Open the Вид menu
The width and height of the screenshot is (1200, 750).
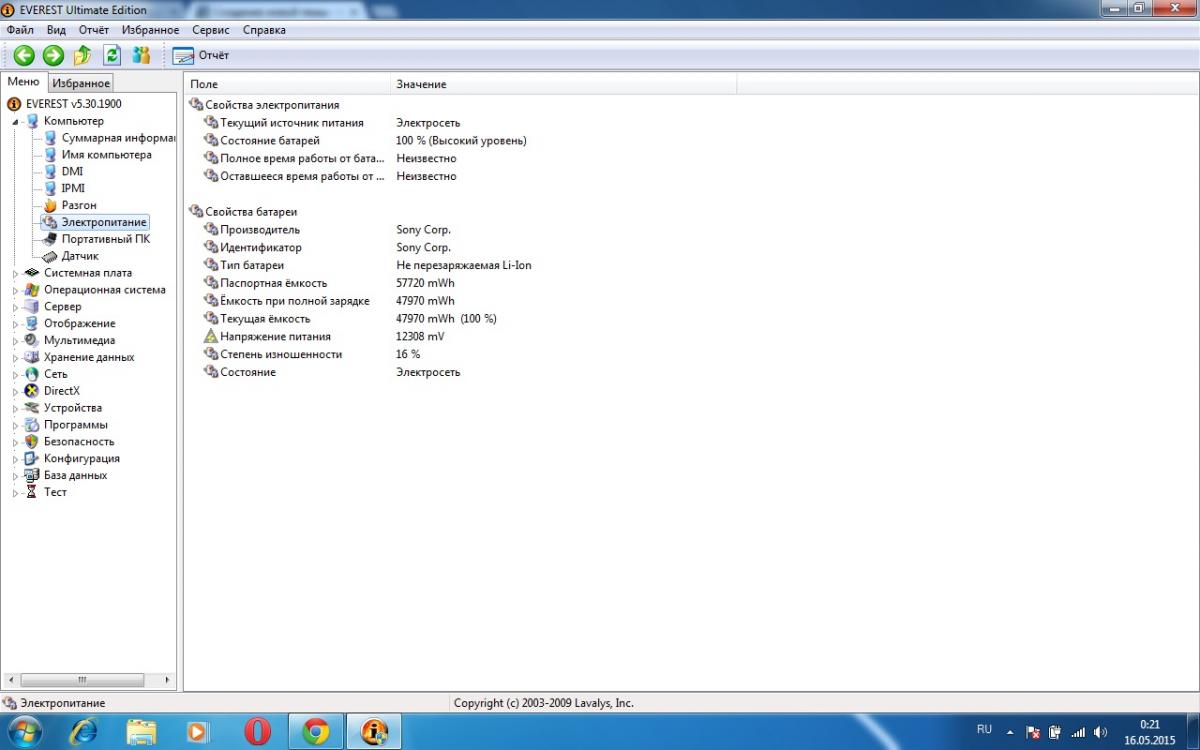pyautogui.click(x=56, y=30)
